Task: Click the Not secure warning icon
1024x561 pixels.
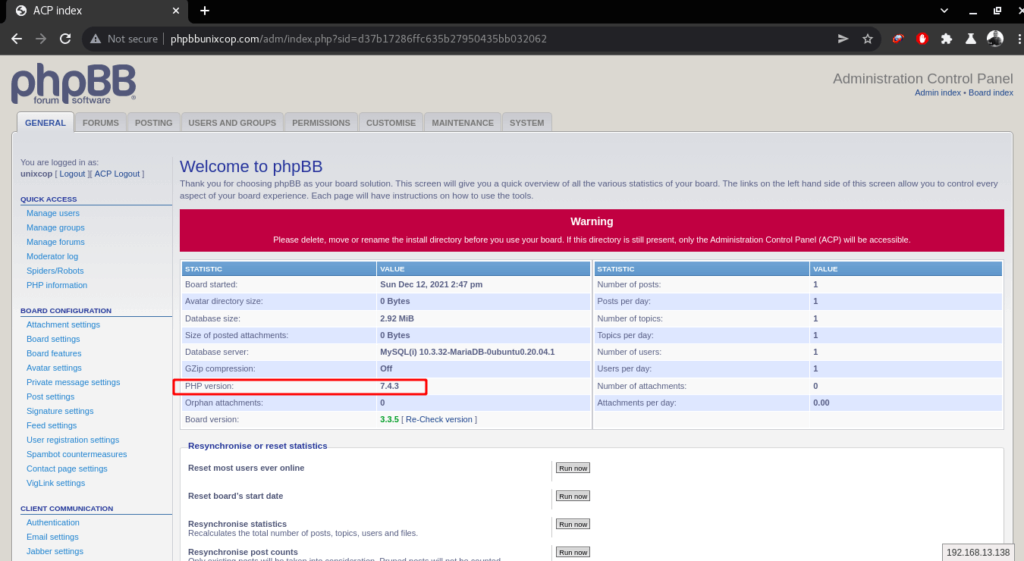Action: click(x=95, y=39)
